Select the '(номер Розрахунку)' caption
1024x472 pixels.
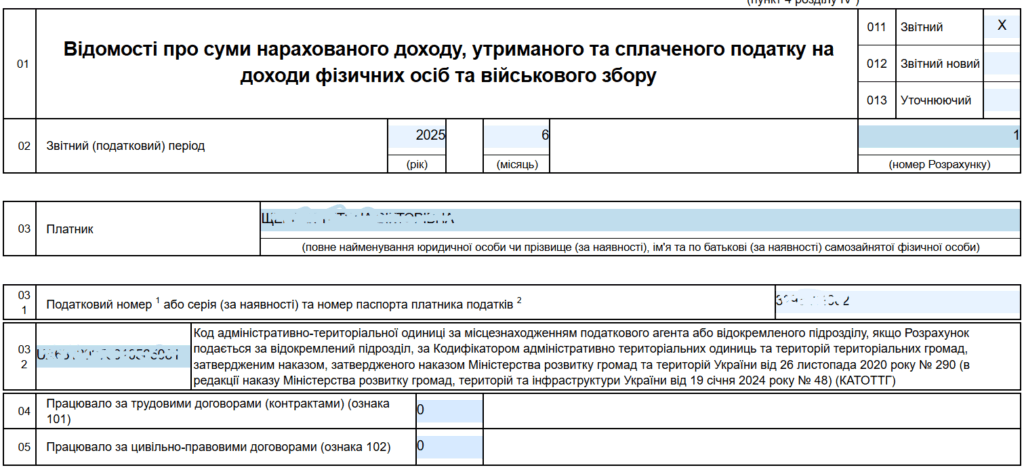tap(939, 165)
